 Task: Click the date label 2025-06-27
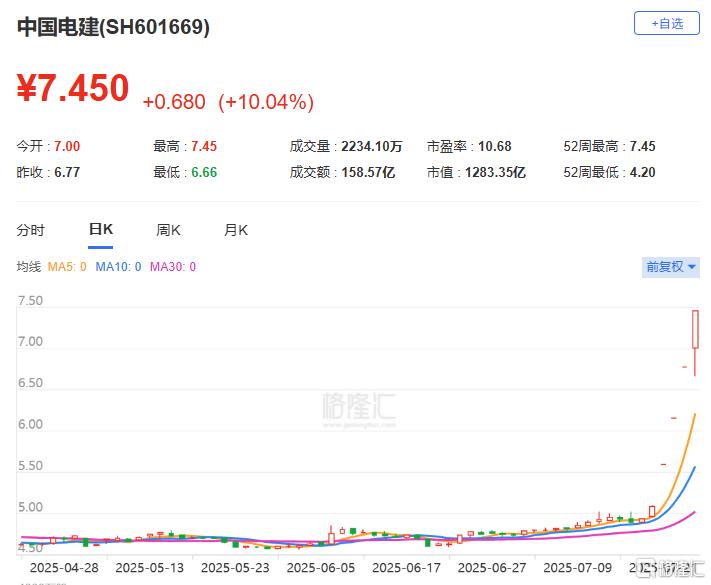492,568
